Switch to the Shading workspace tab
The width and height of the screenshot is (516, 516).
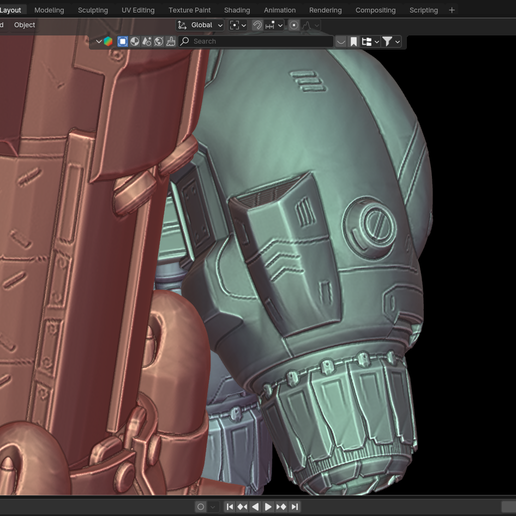(237, 10)
